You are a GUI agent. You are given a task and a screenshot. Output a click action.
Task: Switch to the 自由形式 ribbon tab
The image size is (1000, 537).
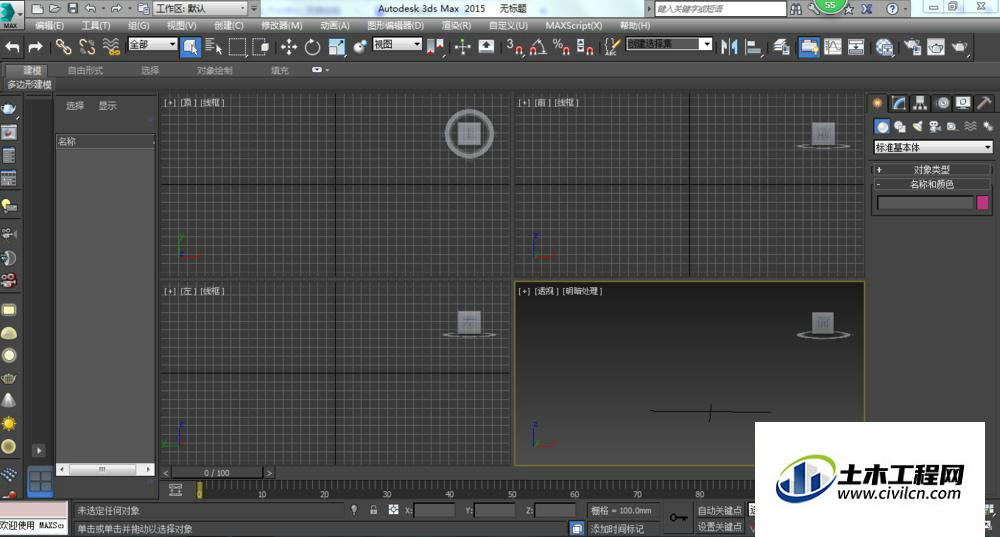click(x=85, y=70)
